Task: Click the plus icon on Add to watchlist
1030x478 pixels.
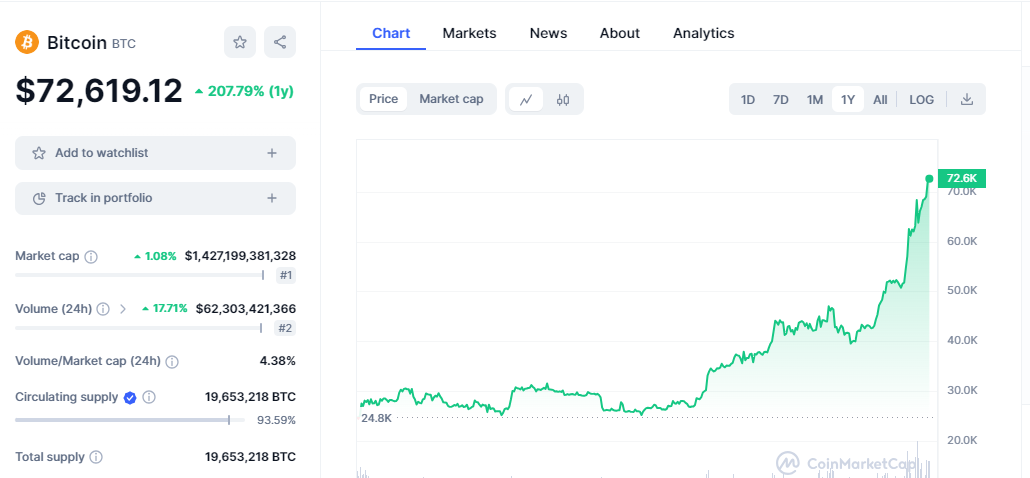Action: click(272, 153)
